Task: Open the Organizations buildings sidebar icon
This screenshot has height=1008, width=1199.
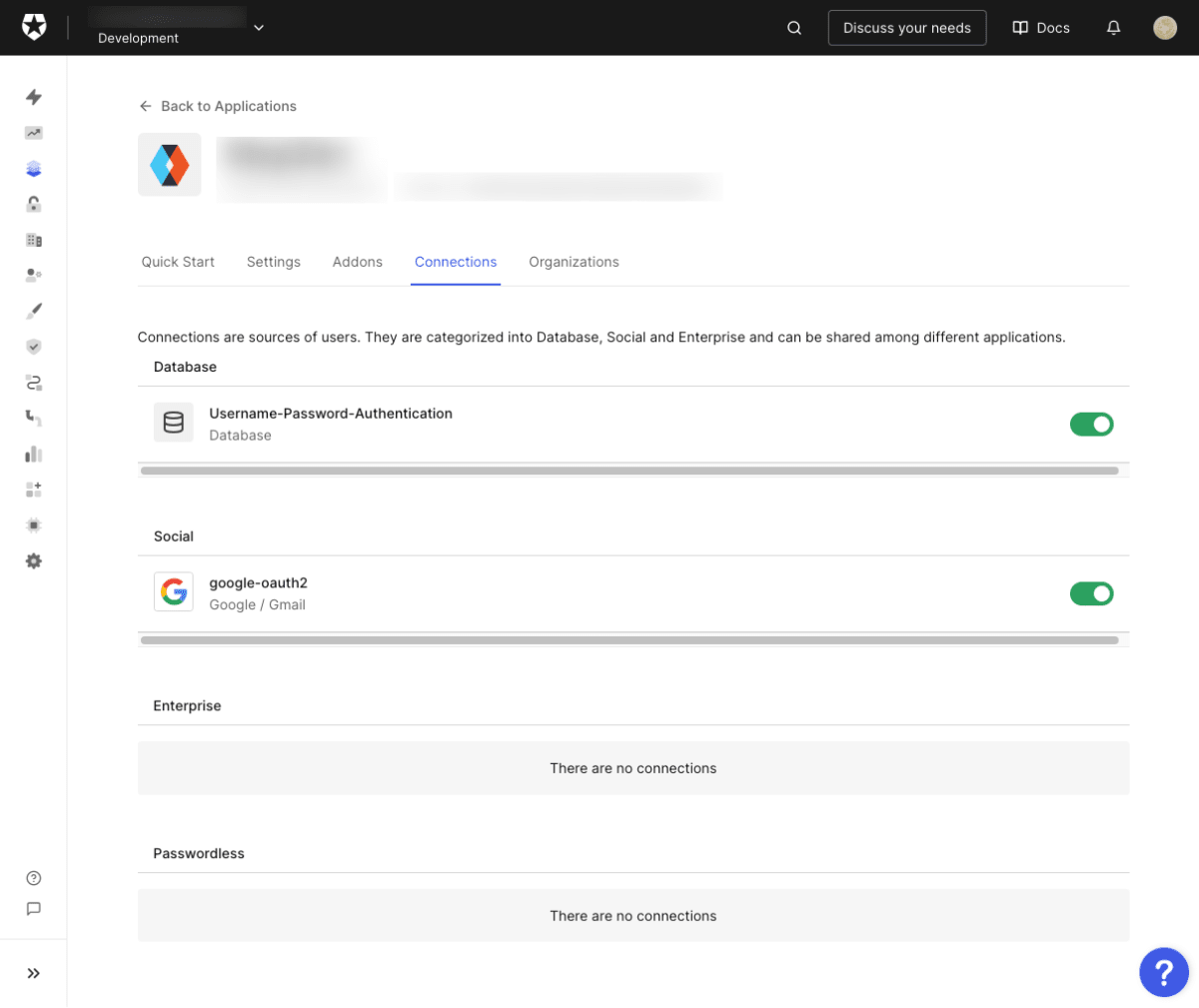Action: point(34,240)
